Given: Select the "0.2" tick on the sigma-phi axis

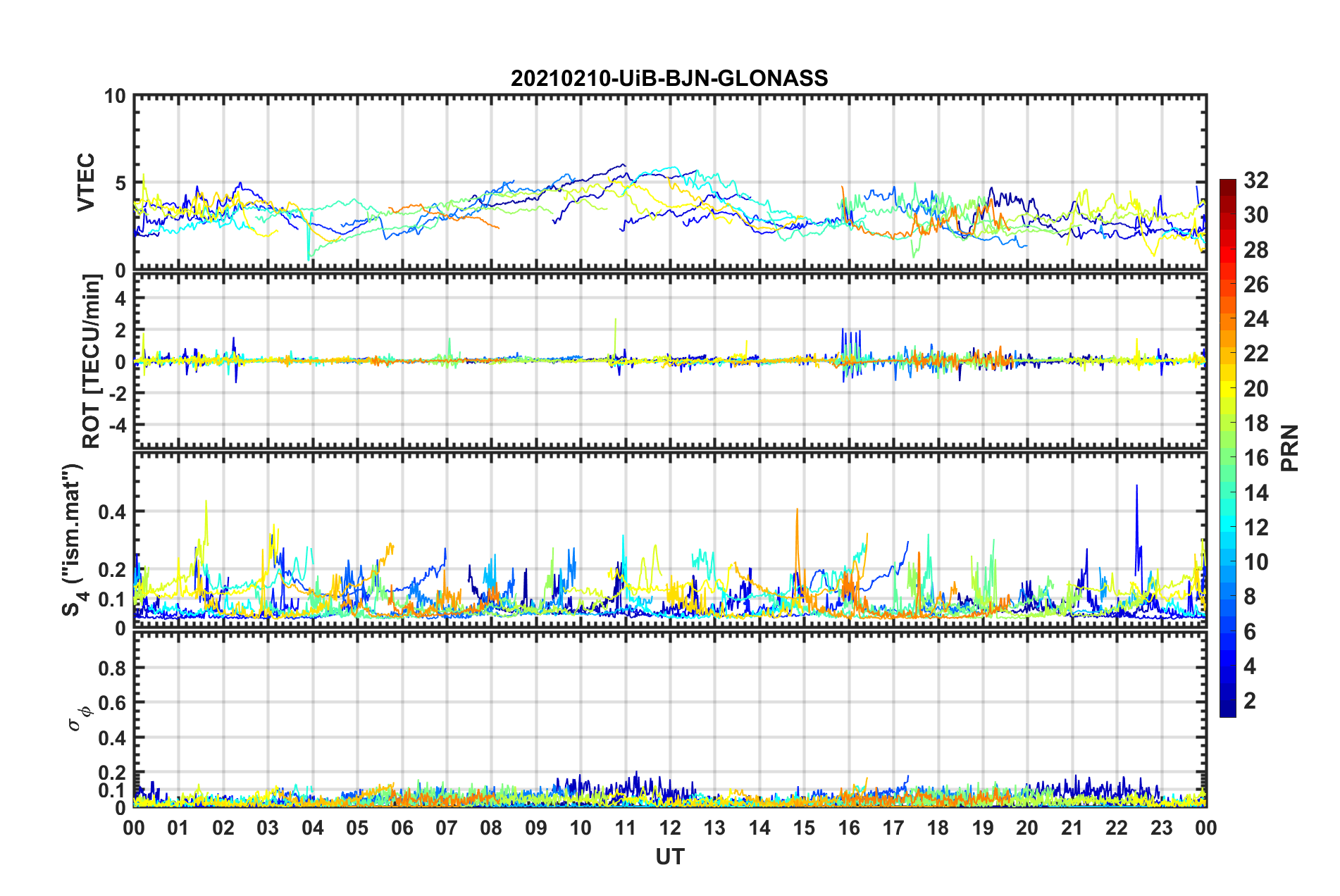Looking at the screenshot, I should (x=113, y=773).
